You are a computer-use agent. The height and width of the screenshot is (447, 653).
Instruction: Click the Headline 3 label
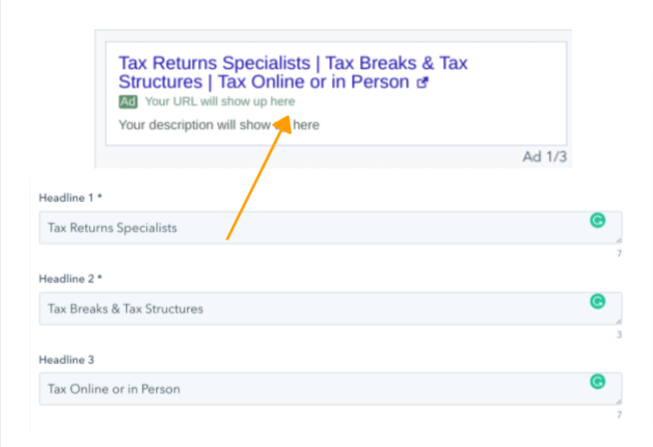(x=66, y=360)
